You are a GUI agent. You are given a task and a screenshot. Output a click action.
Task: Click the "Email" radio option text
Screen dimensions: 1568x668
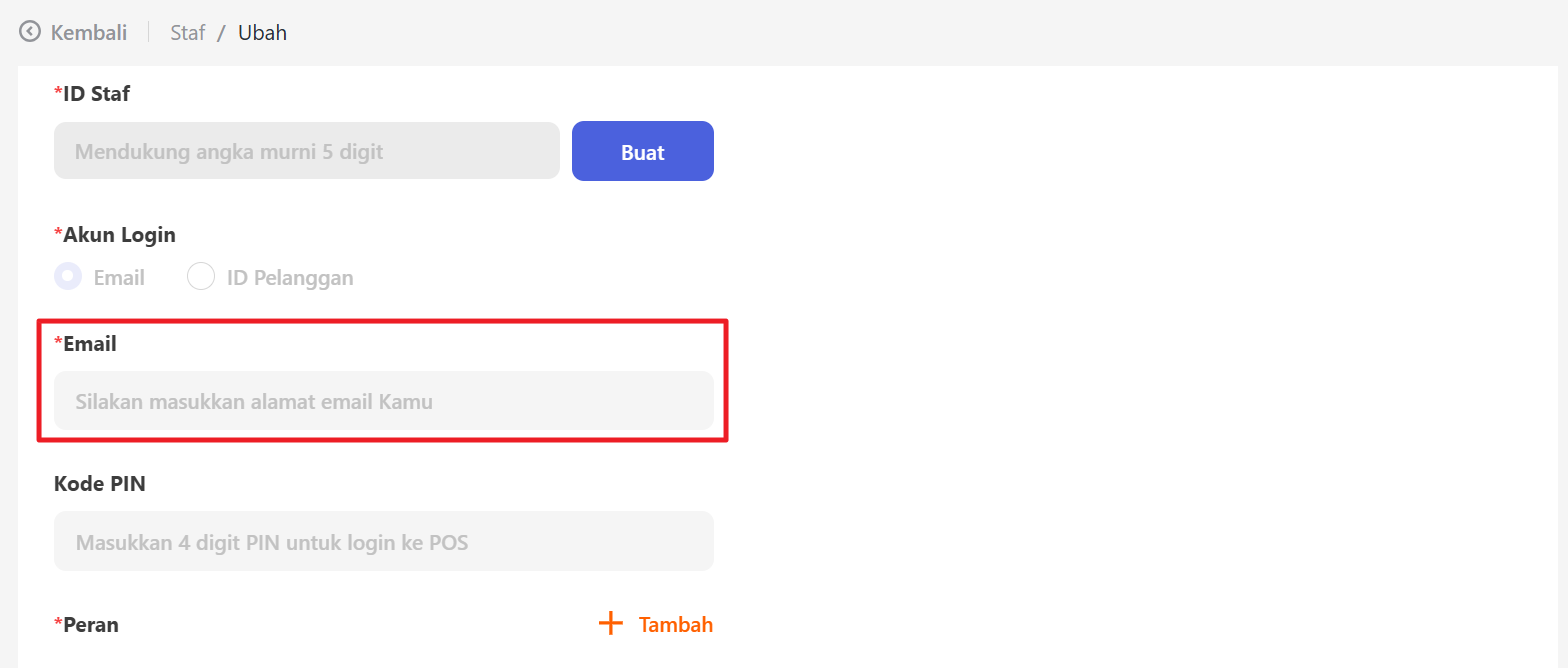[119, 278]
